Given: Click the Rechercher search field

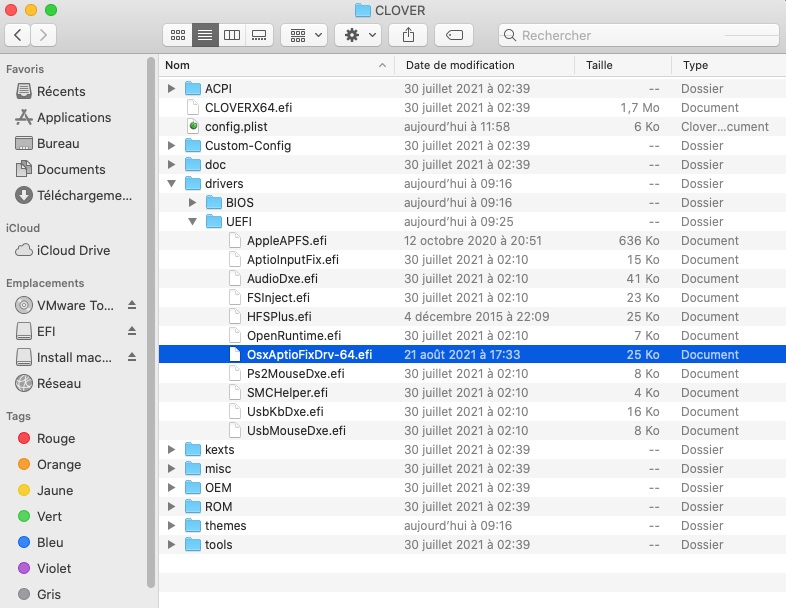Looking at the screenshot, I should coord(639,35).
